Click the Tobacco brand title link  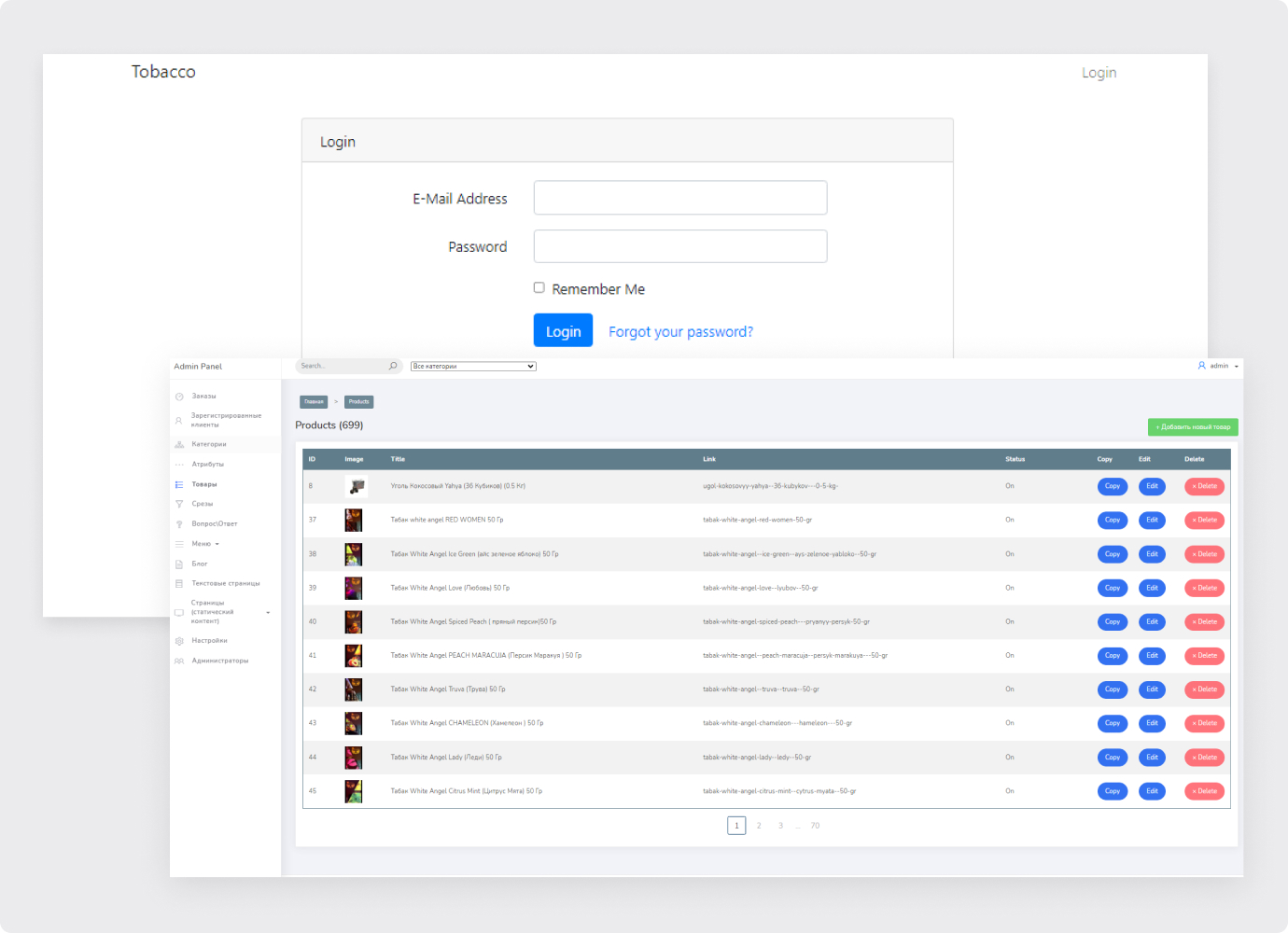pos(163,72)
